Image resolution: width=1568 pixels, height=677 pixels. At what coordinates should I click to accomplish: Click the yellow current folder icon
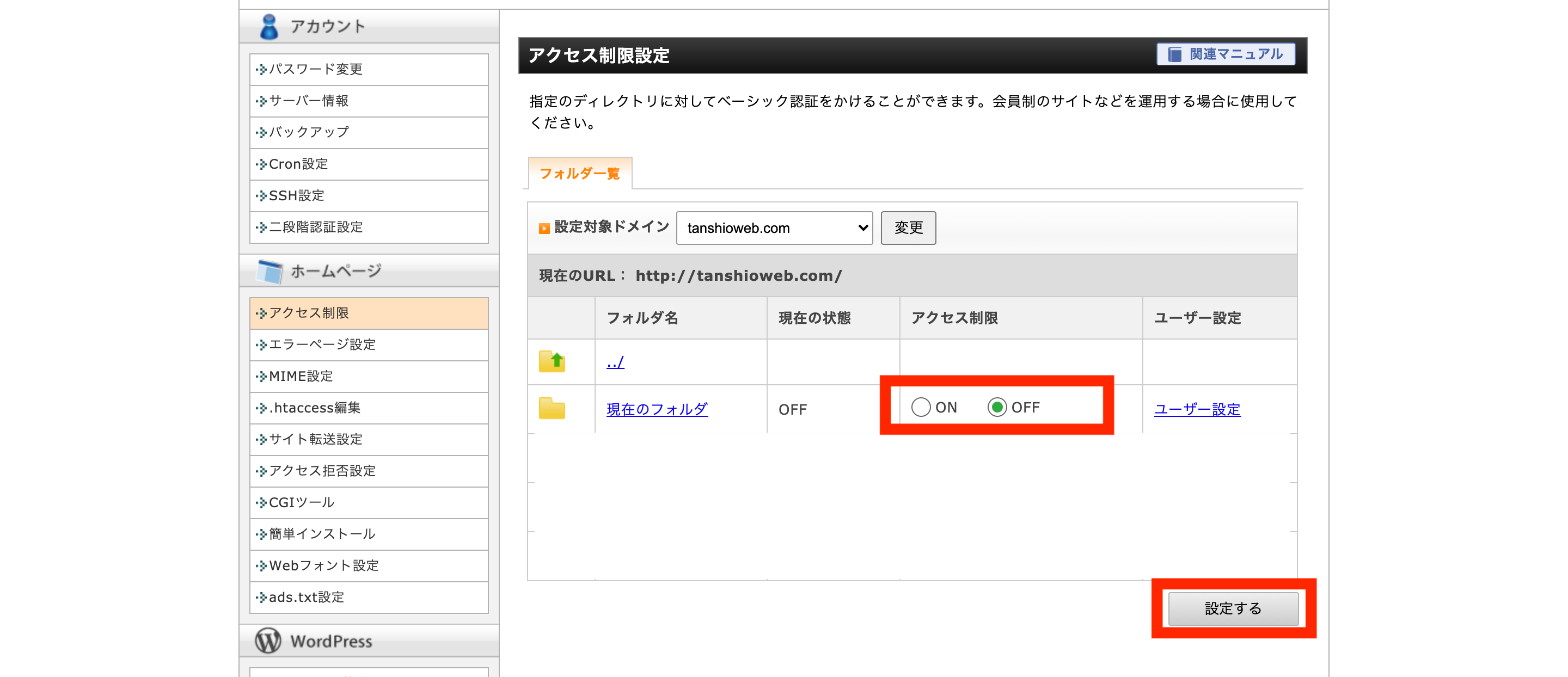coord(552,408)
